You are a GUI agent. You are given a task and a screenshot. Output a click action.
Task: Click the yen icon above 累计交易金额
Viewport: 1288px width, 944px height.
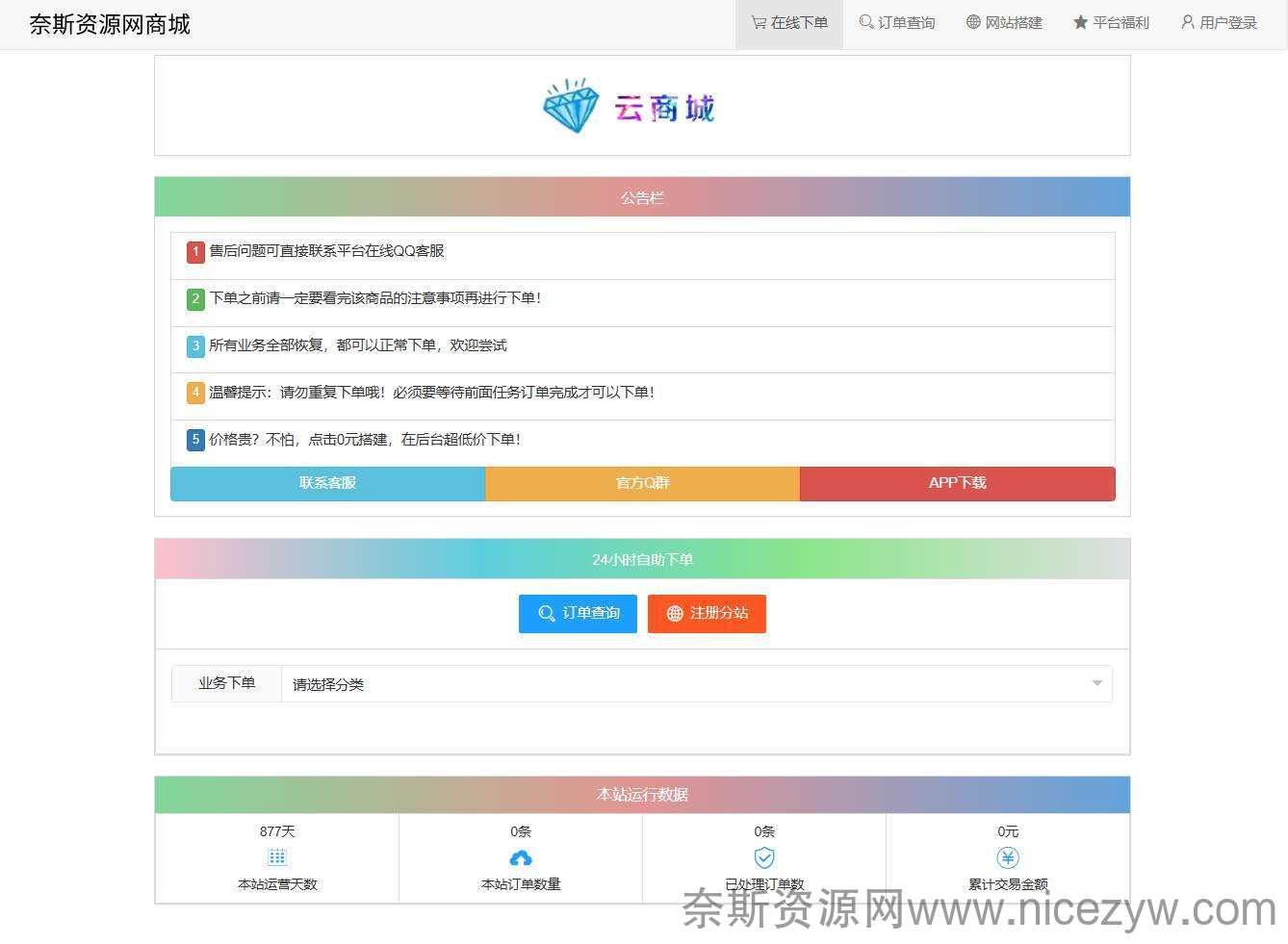(1008, 857)
